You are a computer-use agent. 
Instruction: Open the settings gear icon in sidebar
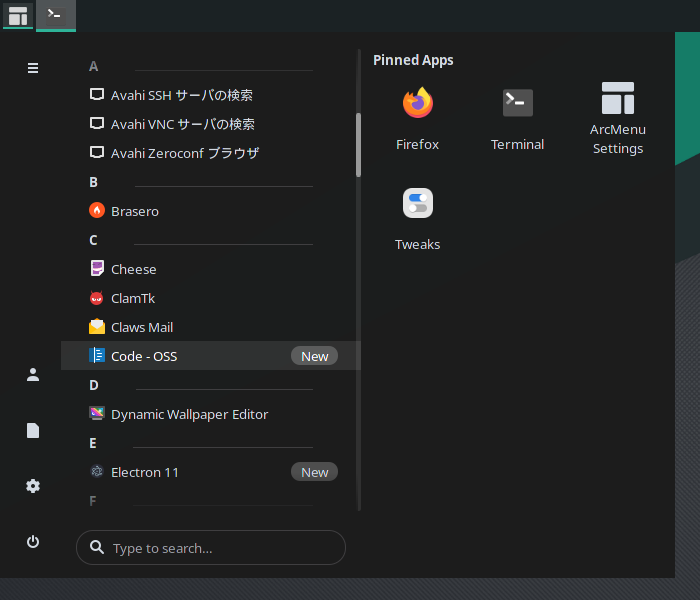pyautogui.click(x=33, y=486)
